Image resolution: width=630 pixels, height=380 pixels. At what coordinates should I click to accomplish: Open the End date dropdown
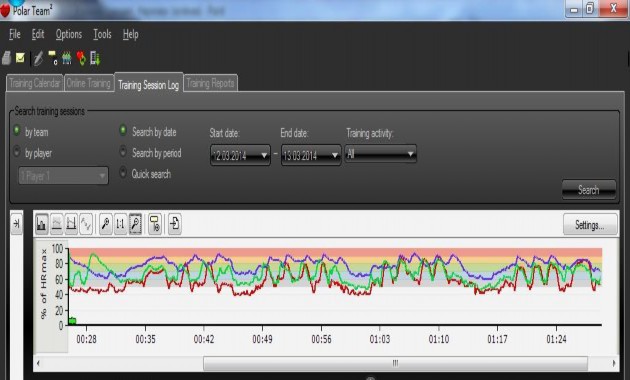(x=311, y=155)
